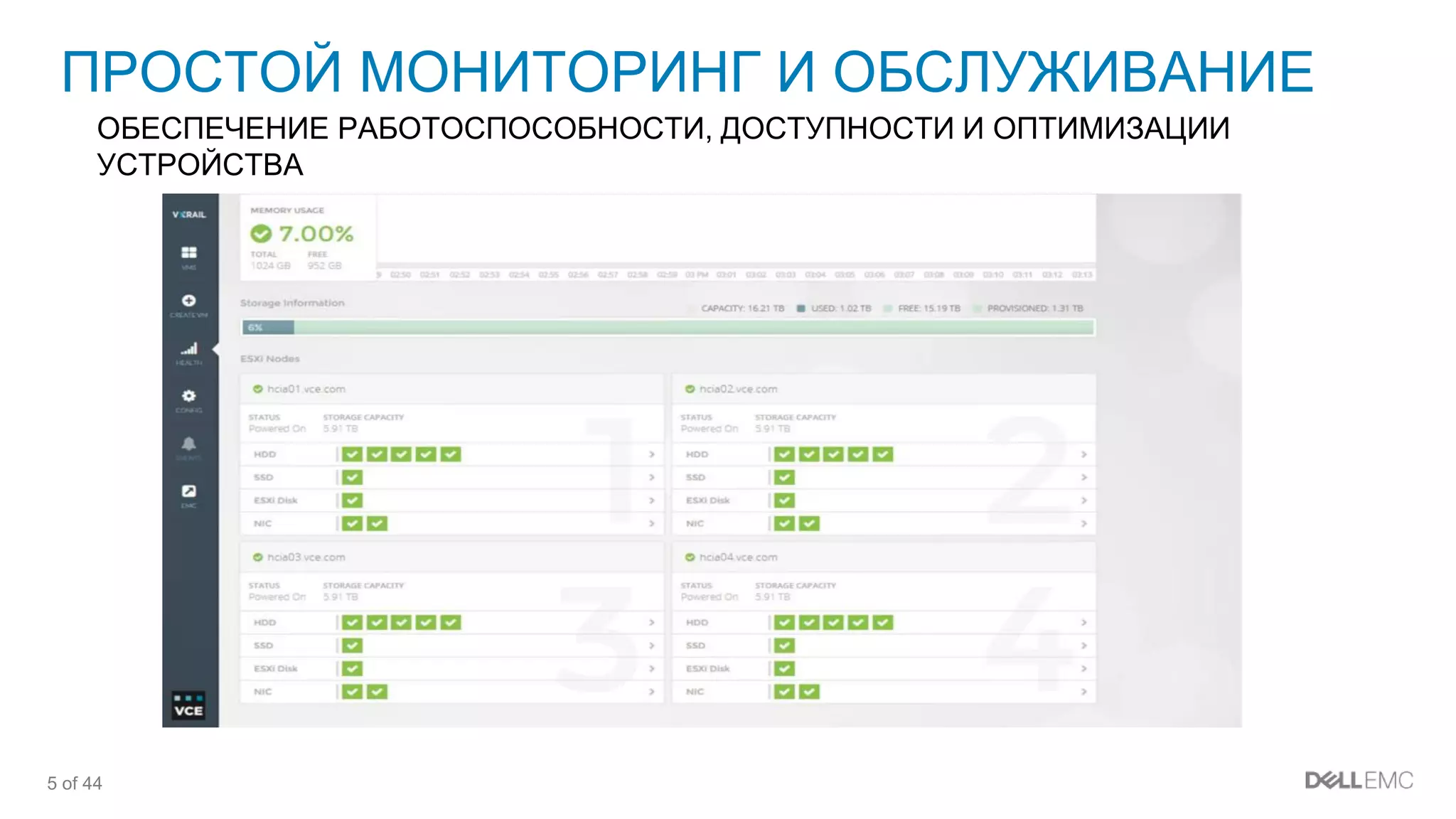Image resolution: width=1456 pixels, height=819 pixels.
Task: Click the ESXi Disk check of hcia03
Action: (x=352, y=669)
